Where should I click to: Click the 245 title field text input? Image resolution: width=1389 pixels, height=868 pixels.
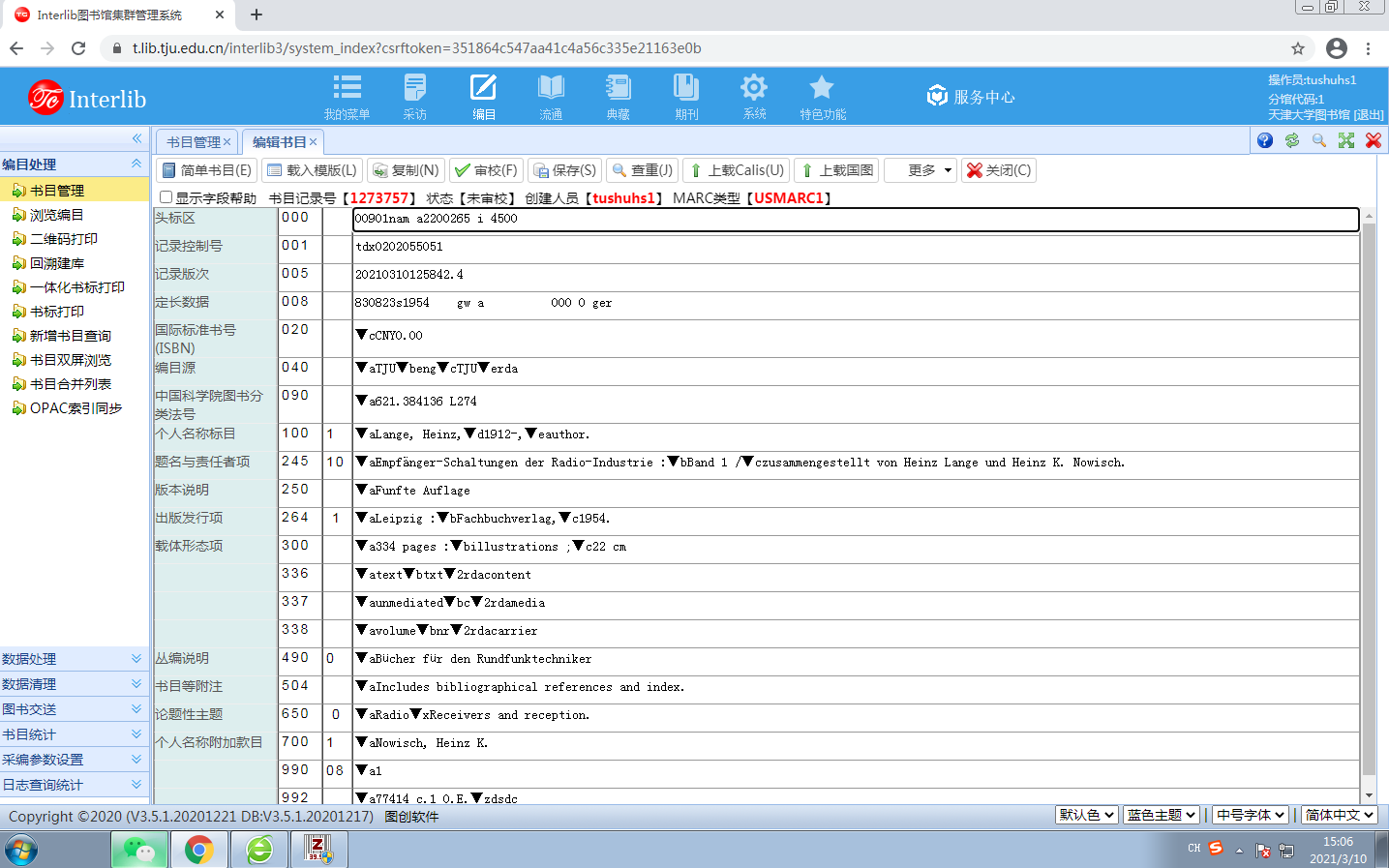pyautogui.click(x=856, y=463)
